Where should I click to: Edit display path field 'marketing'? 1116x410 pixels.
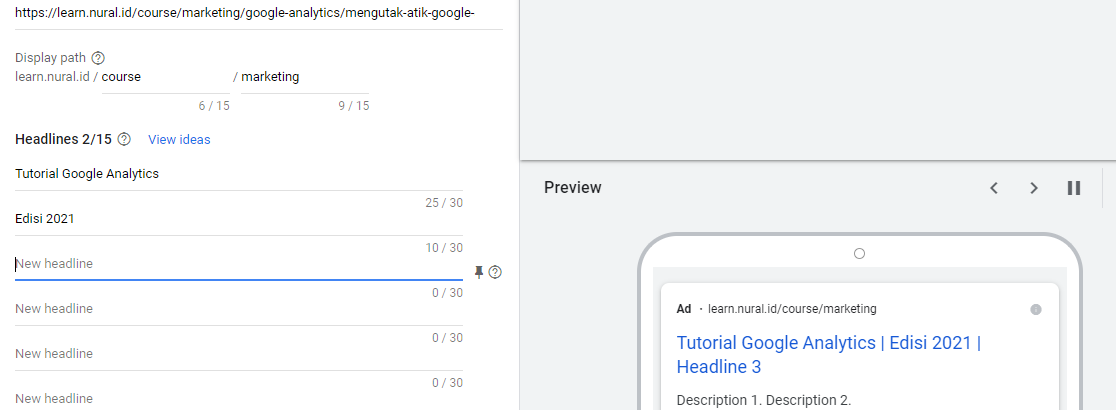(x=305, y=77)
